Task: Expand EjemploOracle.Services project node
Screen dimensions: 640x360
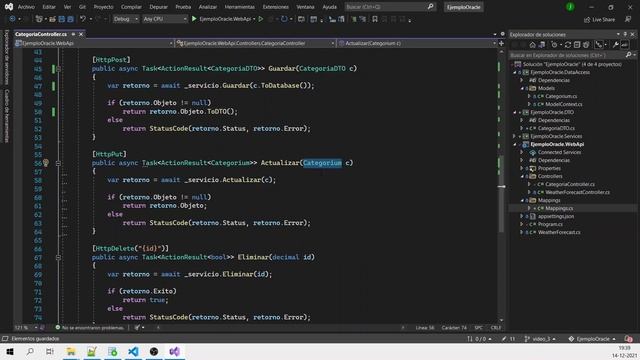Action: pyautogui.click(x=515, y=136)
